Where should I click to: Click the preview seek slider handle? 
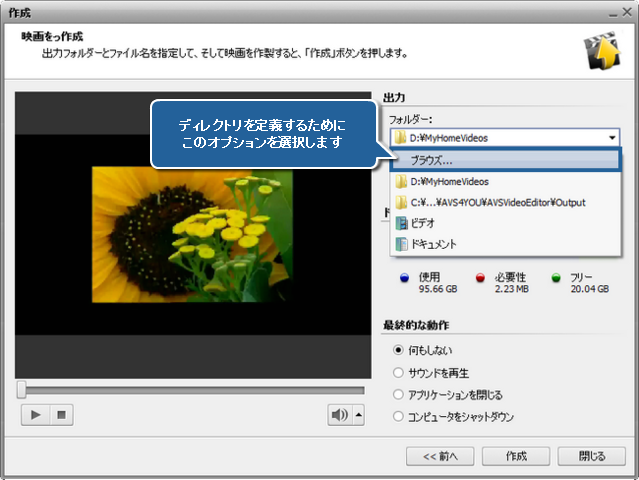(x=22, y=389)
